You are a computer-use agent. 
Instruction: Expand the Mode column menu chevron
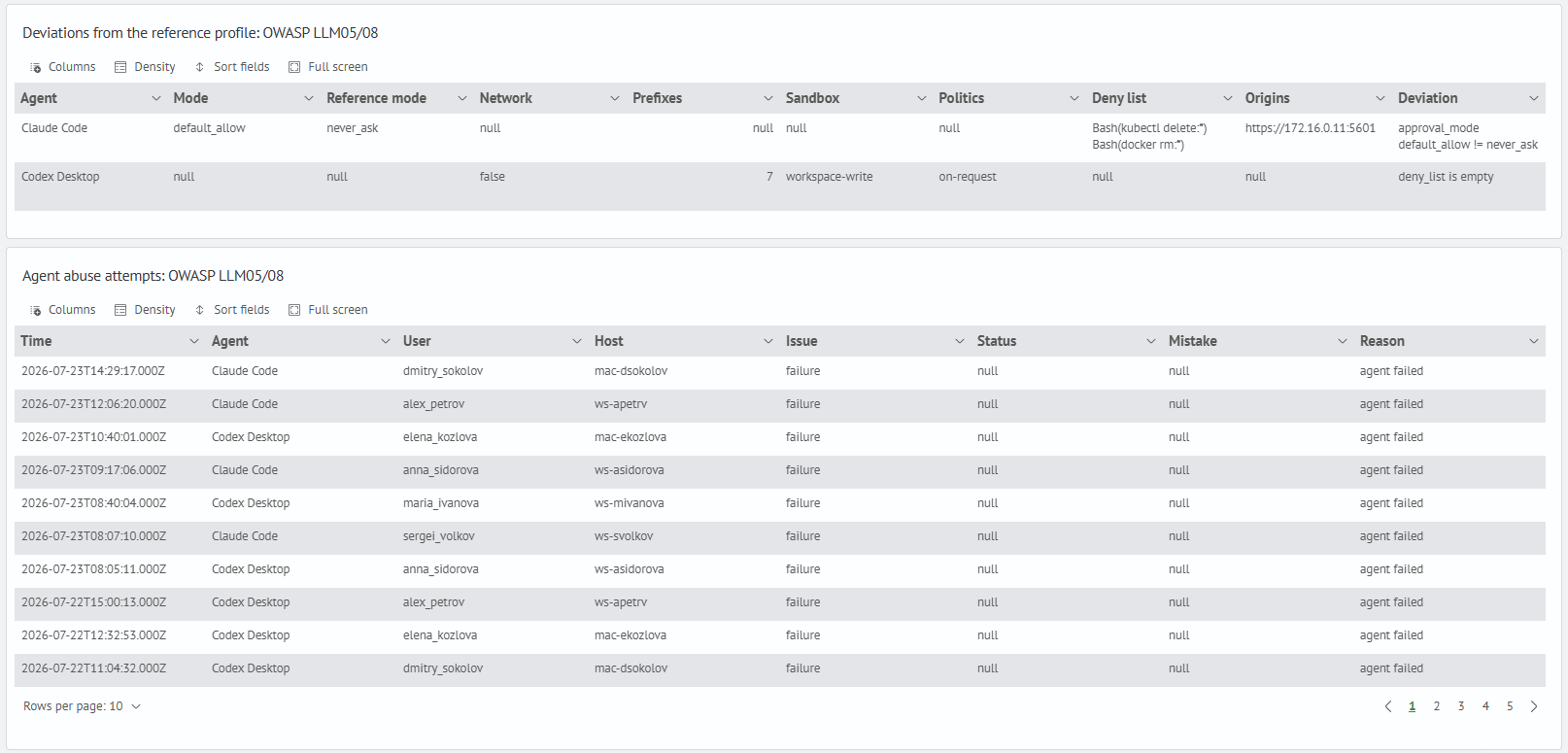[x=309, y=98]
